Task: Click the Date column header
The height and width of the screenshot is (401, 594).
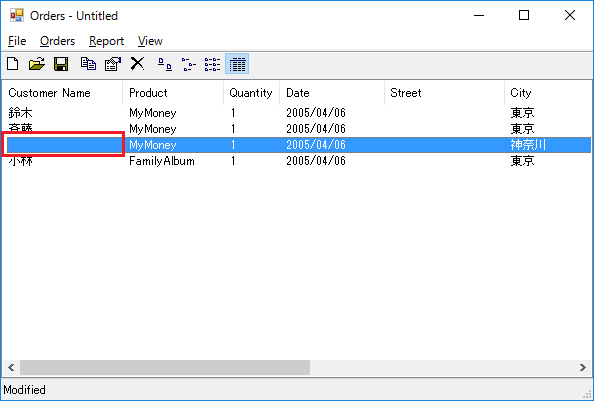Action: 332,93
